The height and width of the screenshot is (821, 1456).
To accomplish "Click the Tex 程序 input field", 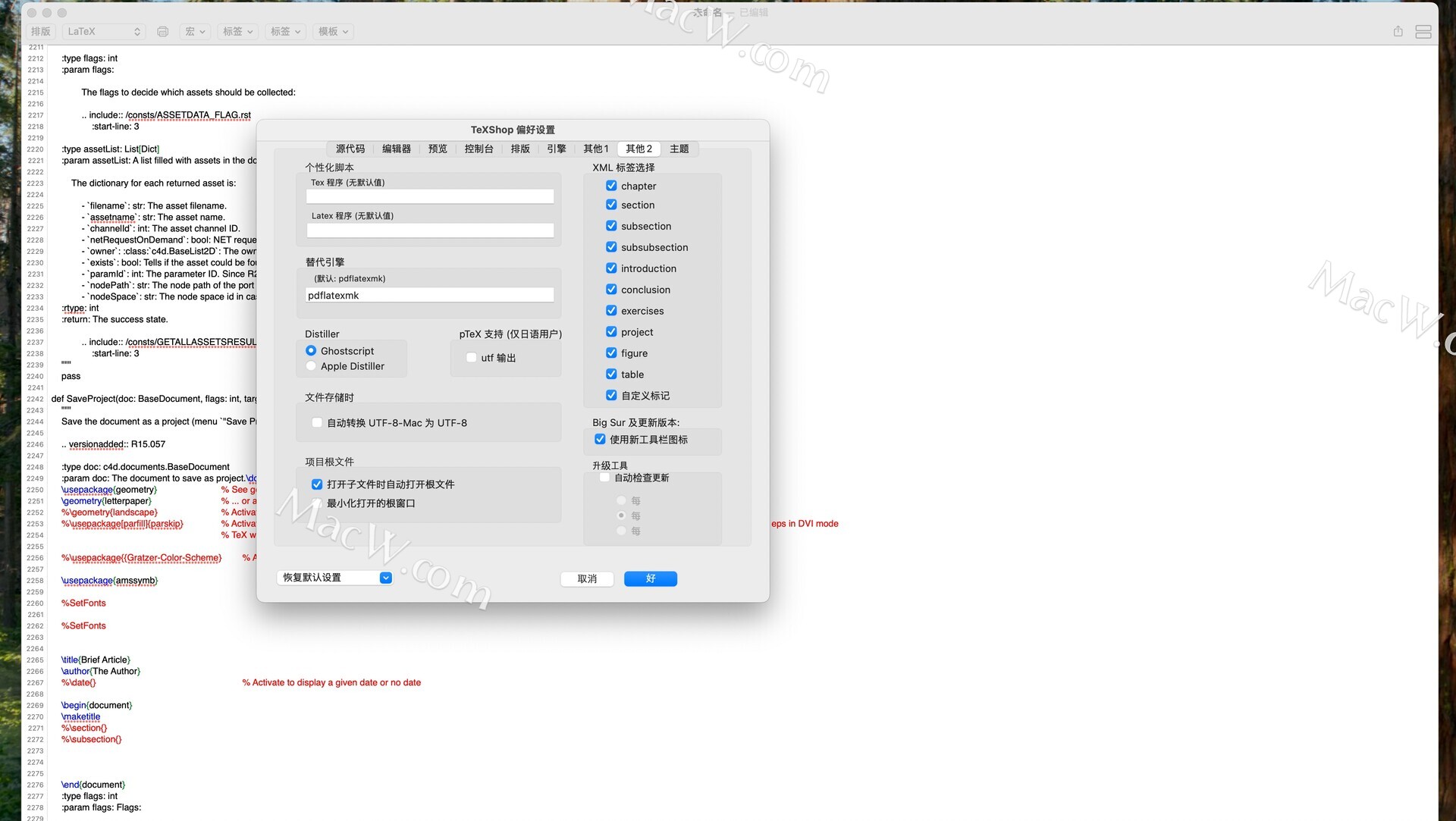I will pyautogui.click(x=430, y=196).
